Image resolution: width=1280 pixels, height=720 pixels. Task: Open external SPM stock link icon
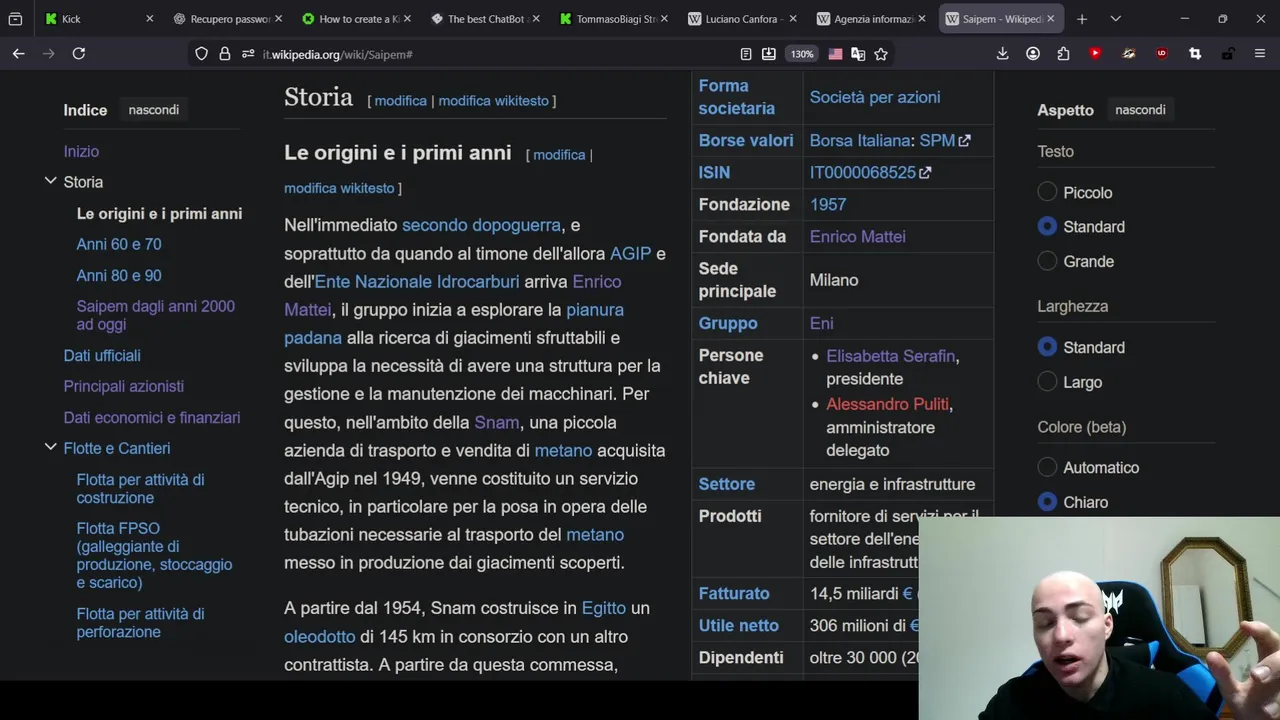pyautogui.click(x=964, y=141)
